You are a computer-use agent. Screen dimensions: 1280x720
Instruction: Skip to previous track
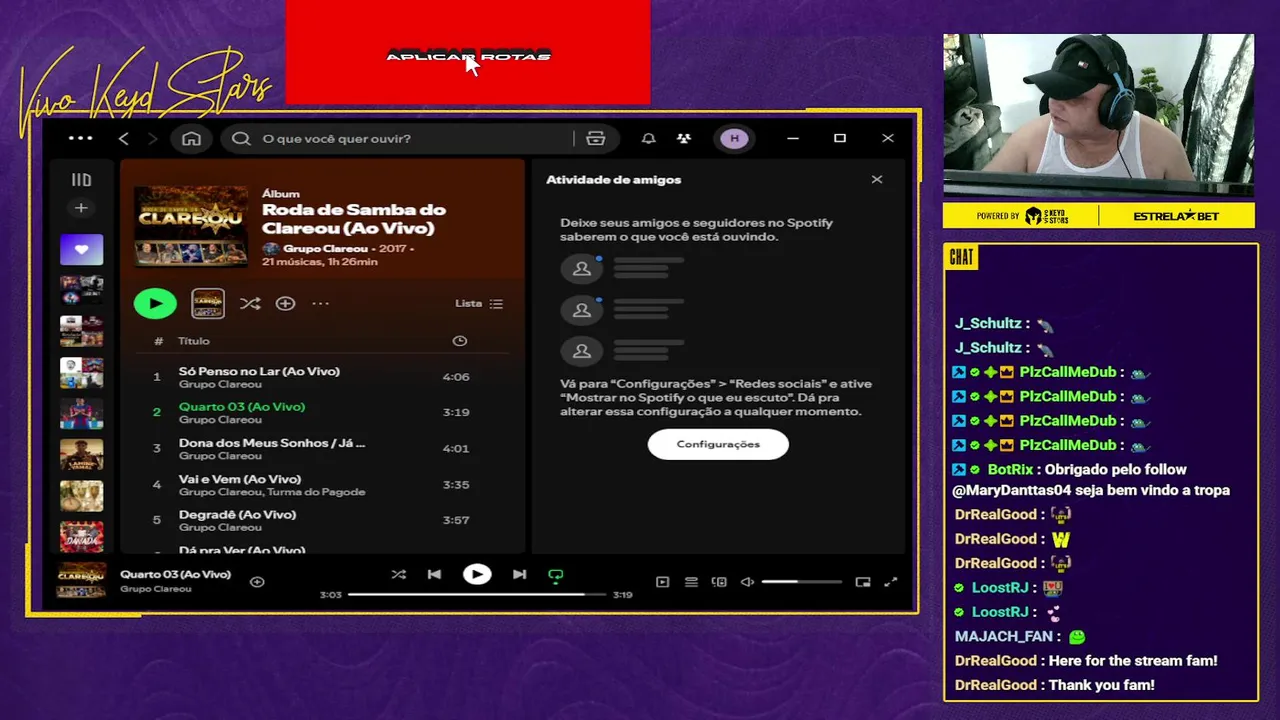point(434,574)
